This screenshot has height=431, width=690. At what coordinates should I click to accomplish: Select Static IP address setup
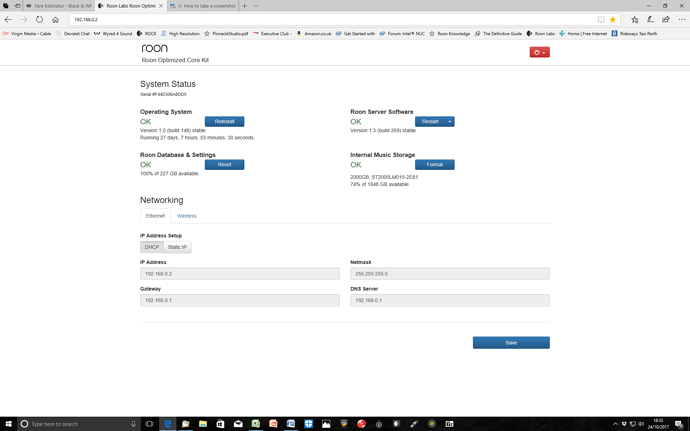[177, 247]
